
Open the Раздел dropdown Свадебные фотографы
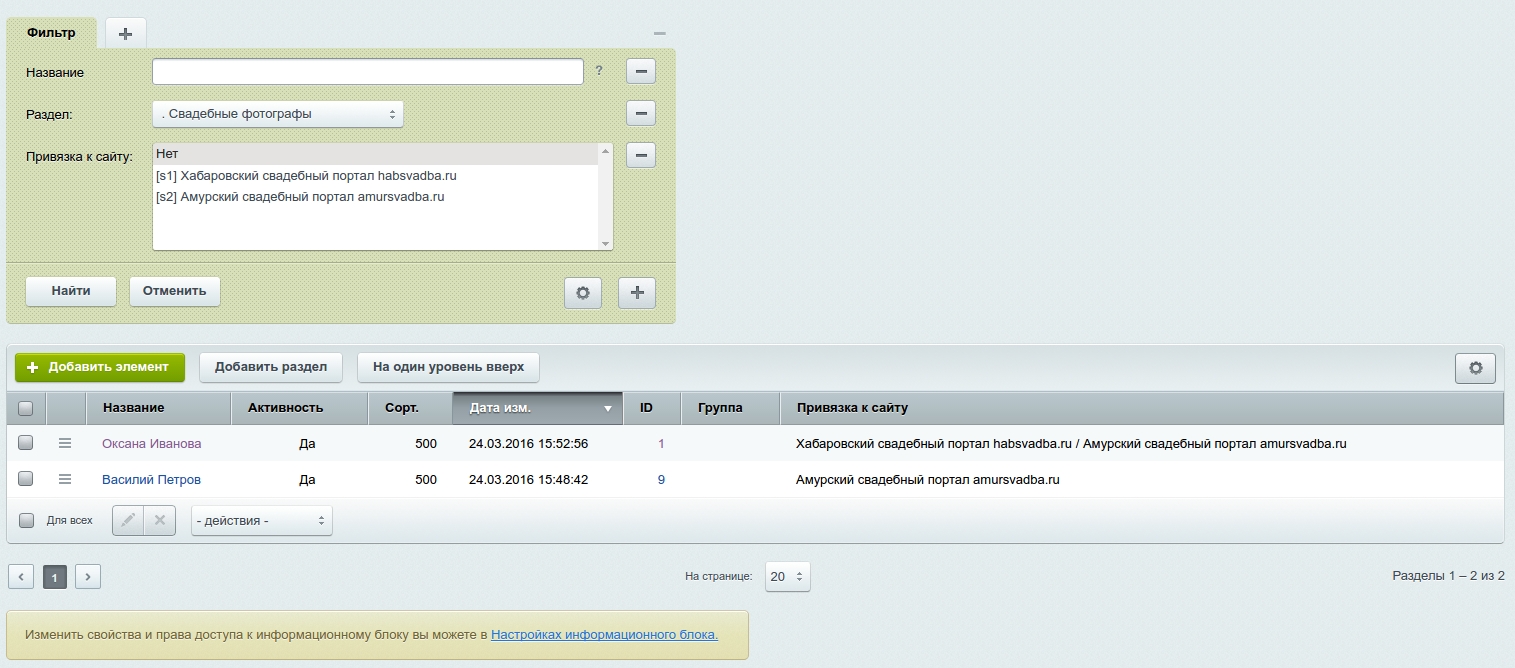[x=278, y=114]
